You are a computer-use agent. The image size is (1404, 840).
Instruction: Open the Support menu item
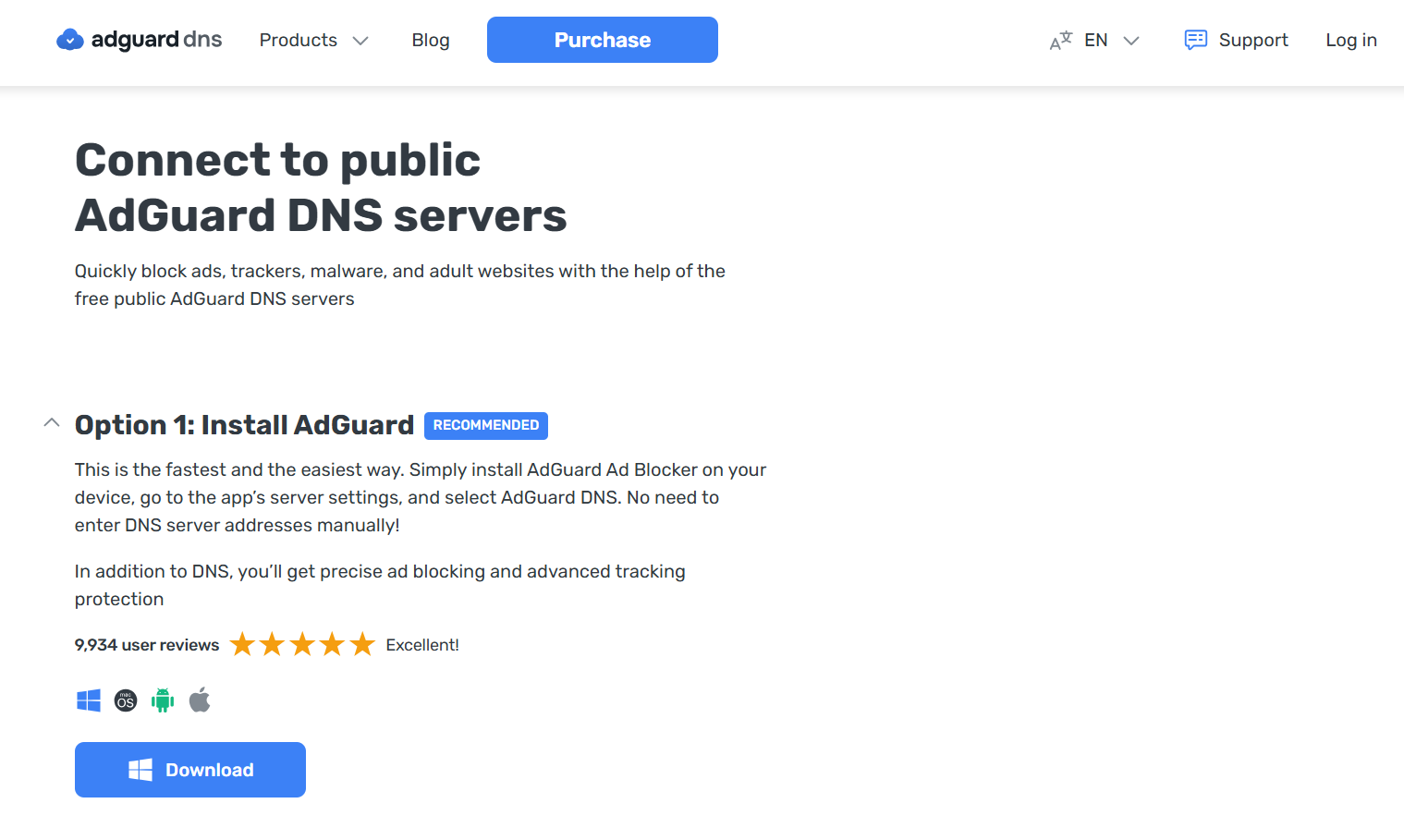pyautogui.click(x=1252, y=40)
